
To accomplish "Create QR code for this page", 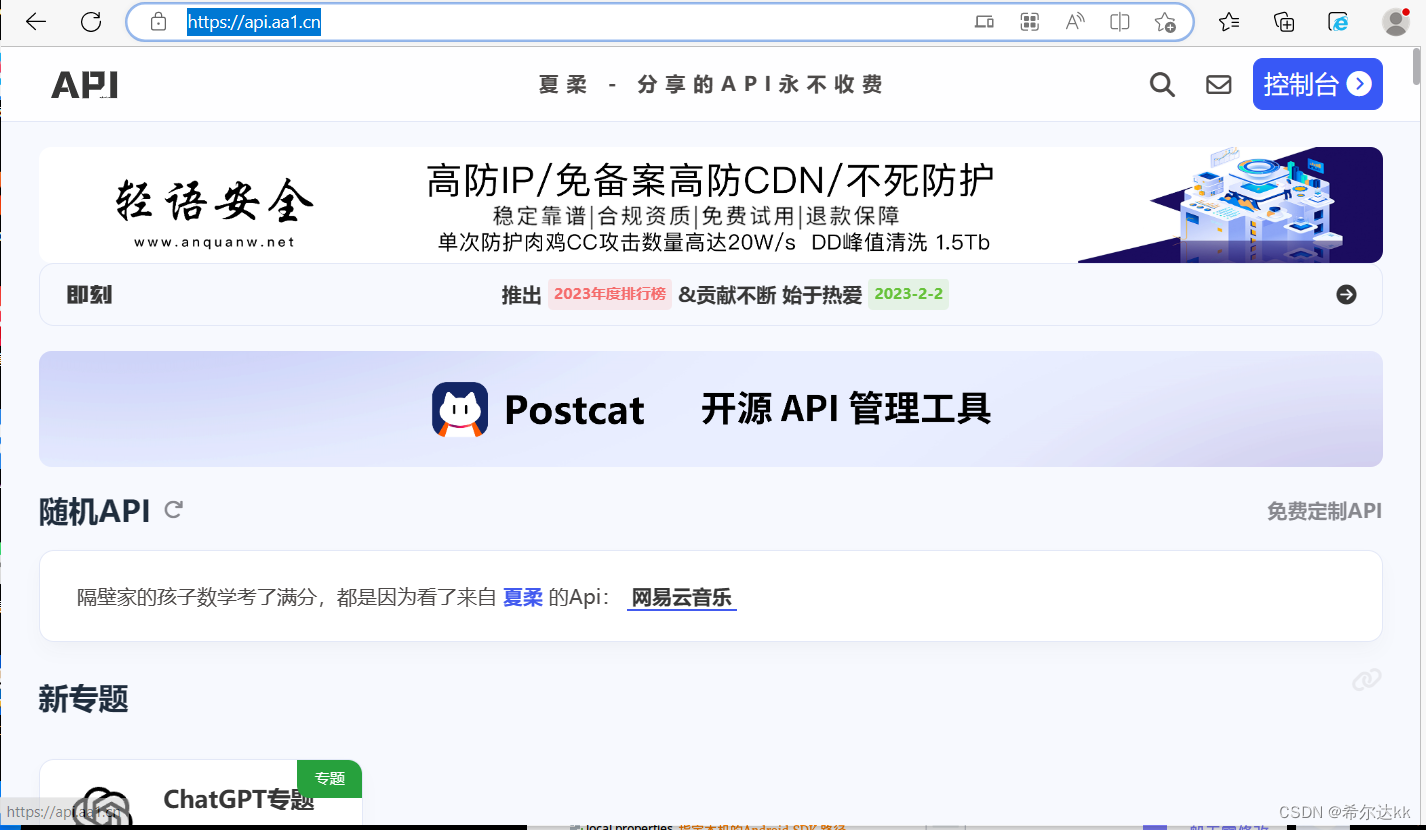I will click(x=1030, y=22).
